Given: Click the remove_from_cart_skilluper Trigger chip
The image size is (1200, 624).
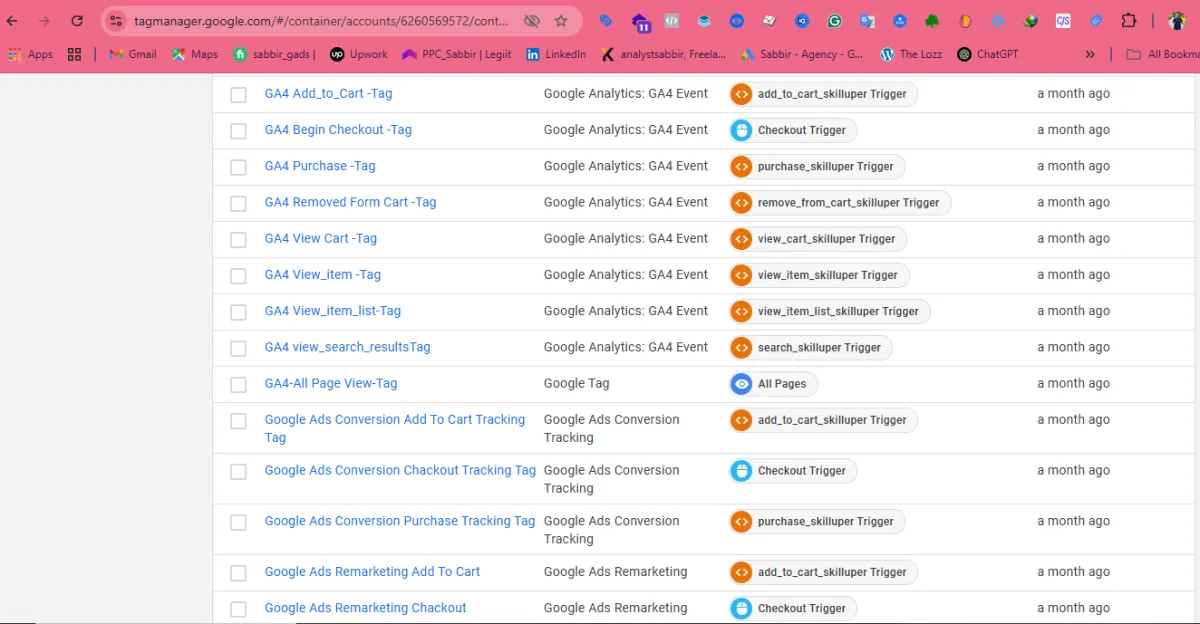Looking at the screenshot, I should tap(840, 202).
